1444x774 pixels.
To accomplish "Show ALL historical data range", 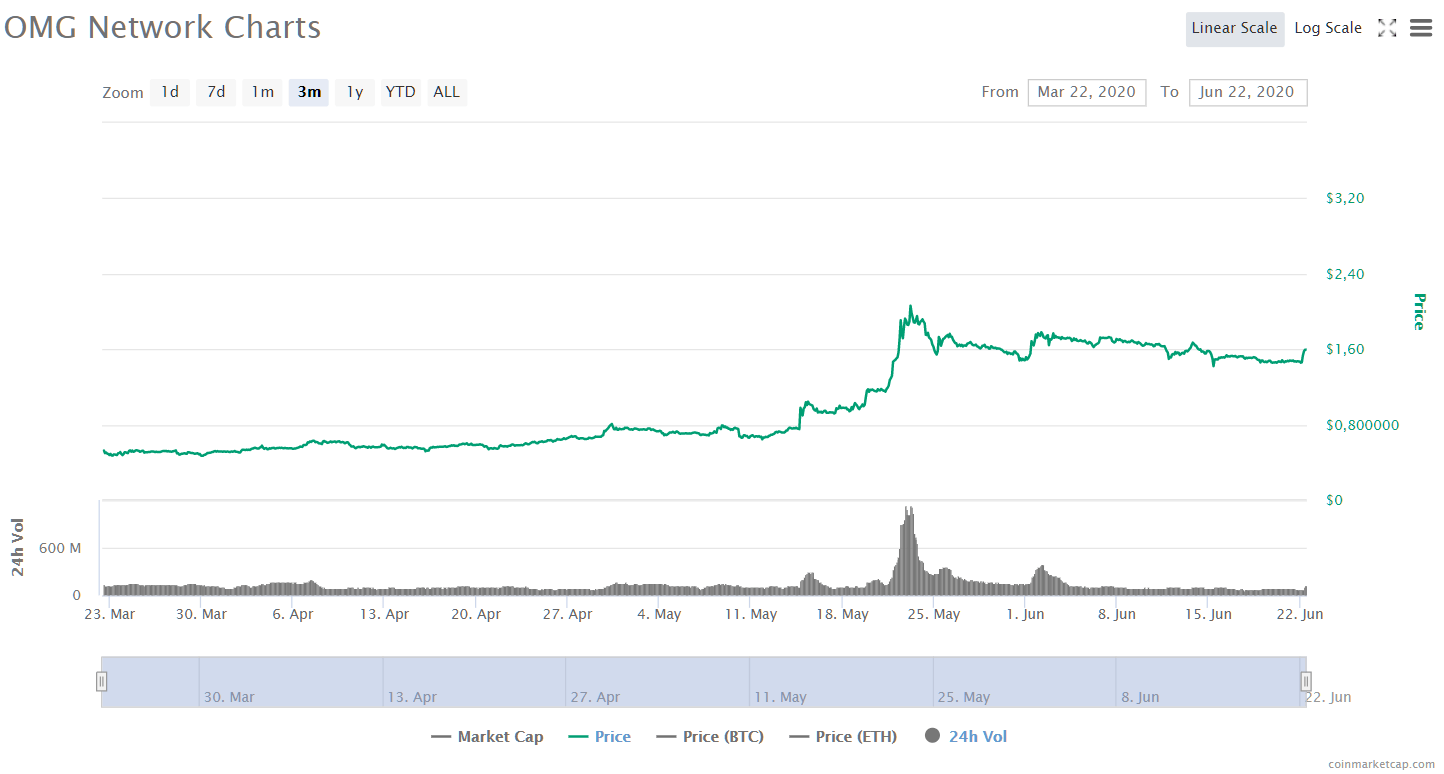I will pyautogui.click(x=447, y=92).
